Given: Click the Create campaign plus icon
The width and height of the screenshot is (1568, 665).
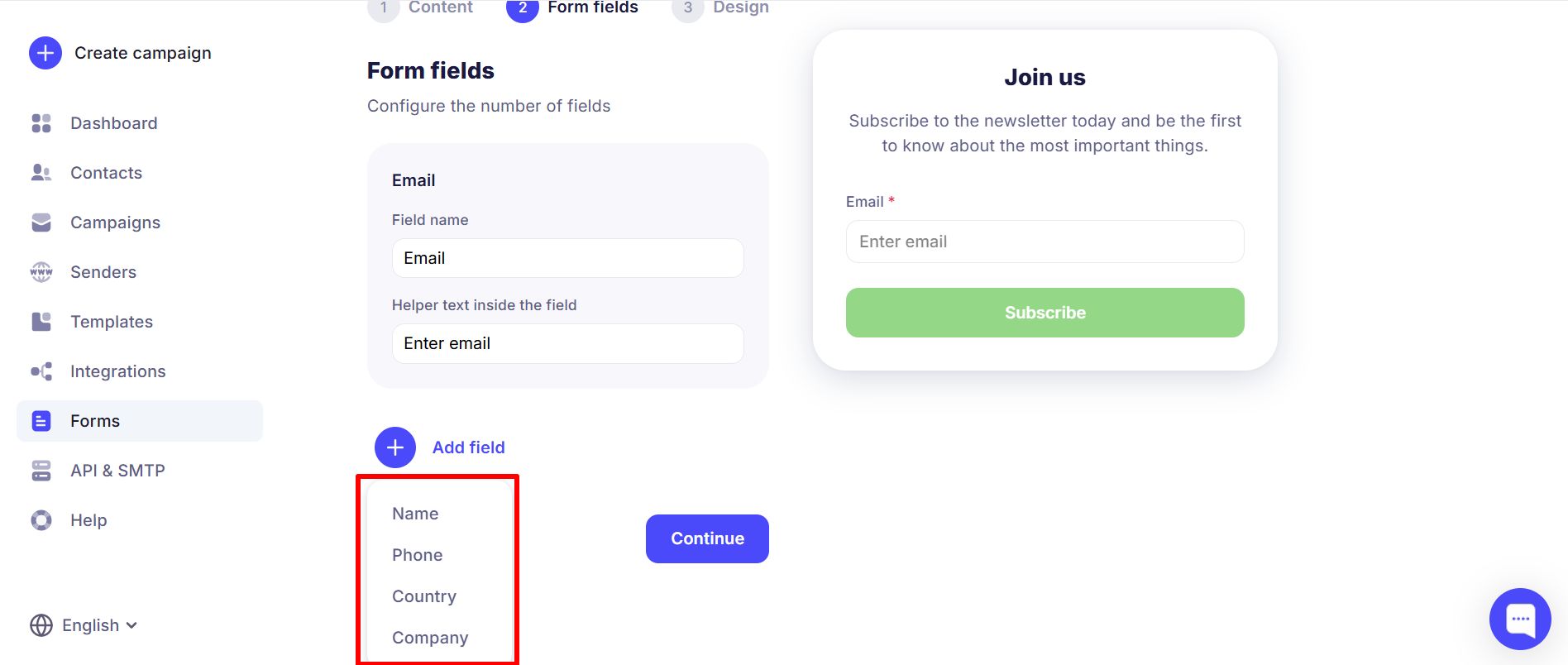Looking at the screenshot, I should point(45,53).
